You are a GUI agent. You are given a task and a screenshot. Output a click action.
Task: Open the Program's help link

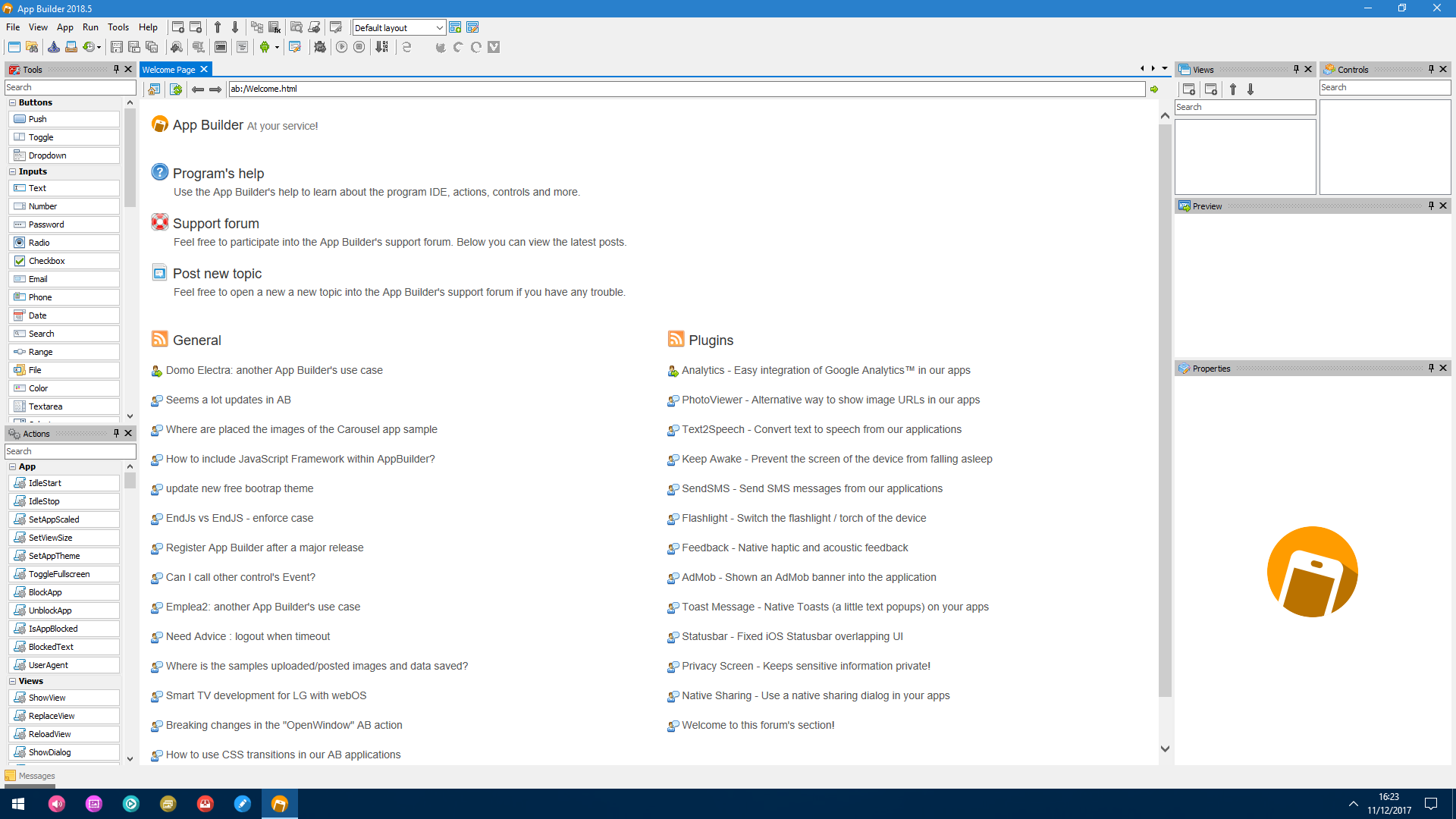point(218,174)
